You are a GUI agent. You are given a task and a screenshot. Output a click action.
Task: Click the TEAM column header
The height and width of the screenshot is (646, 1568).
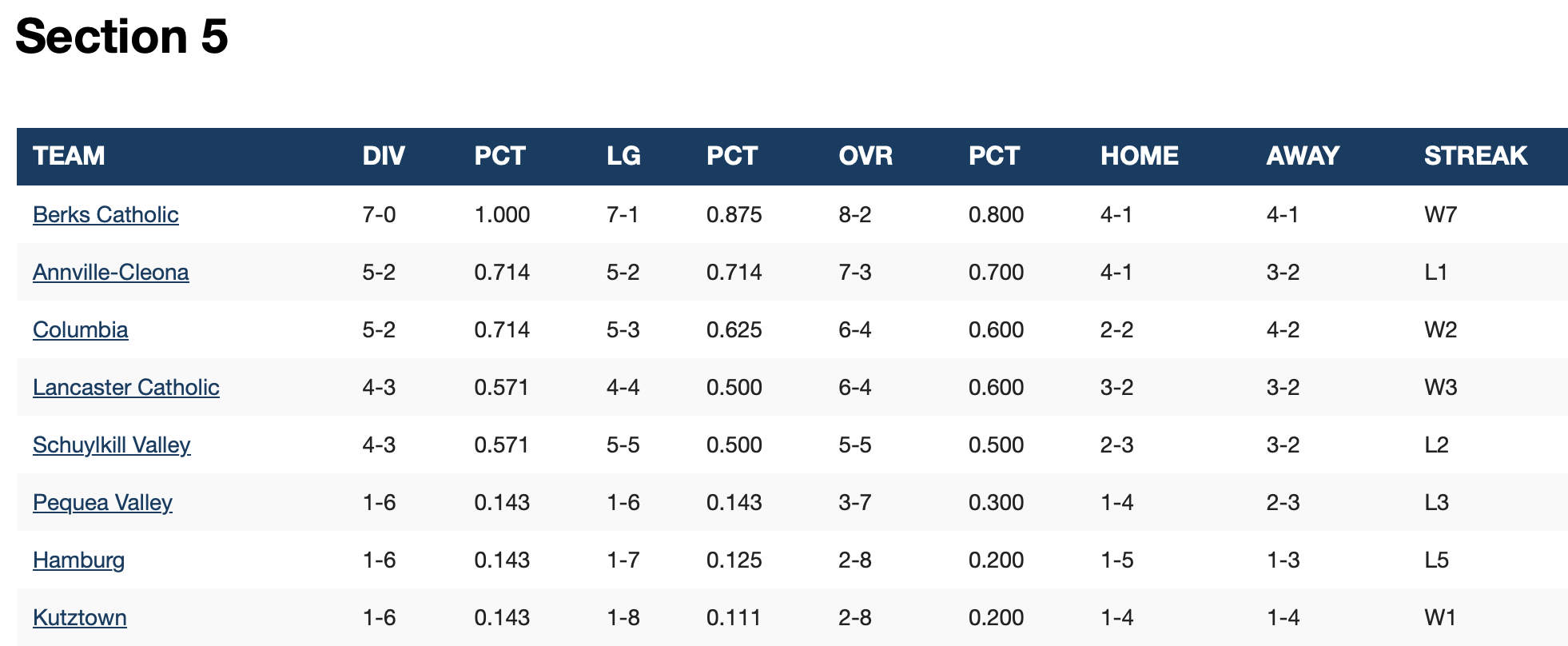[69, 155]
